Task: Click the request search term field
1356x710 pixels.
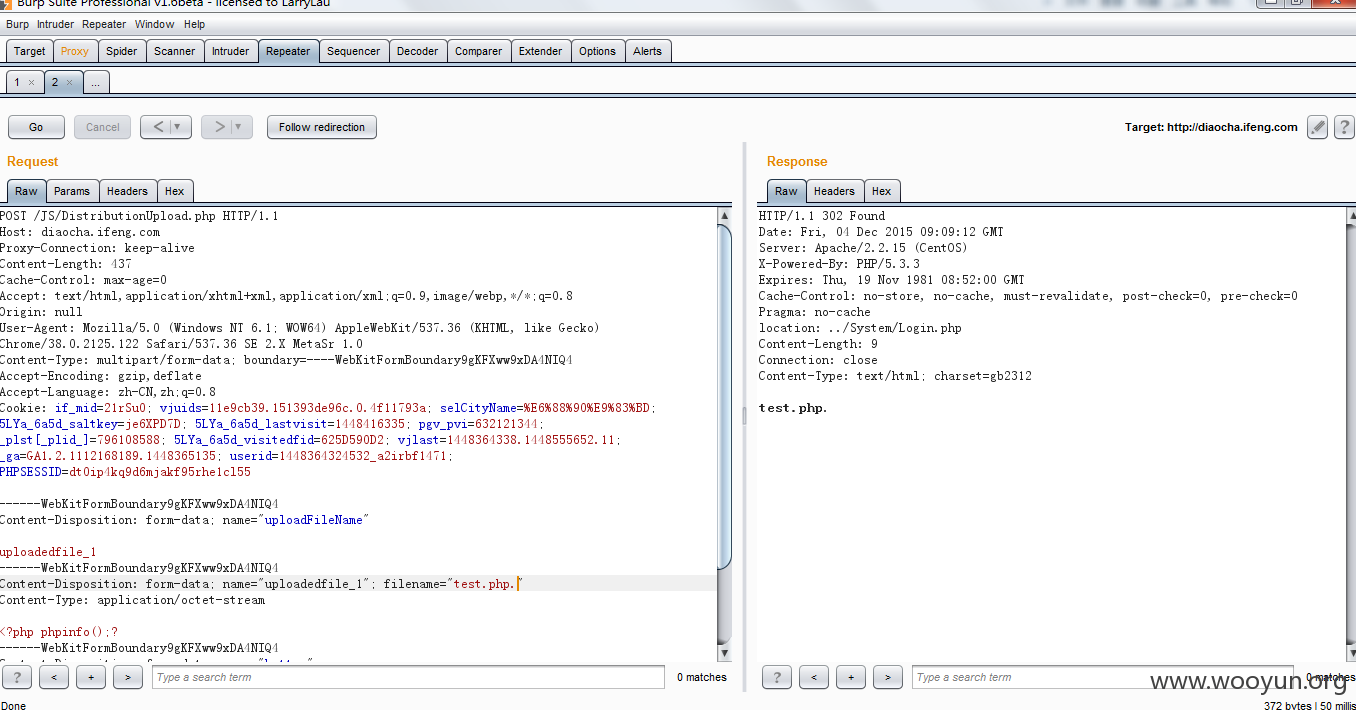Action: coord(408,677)
